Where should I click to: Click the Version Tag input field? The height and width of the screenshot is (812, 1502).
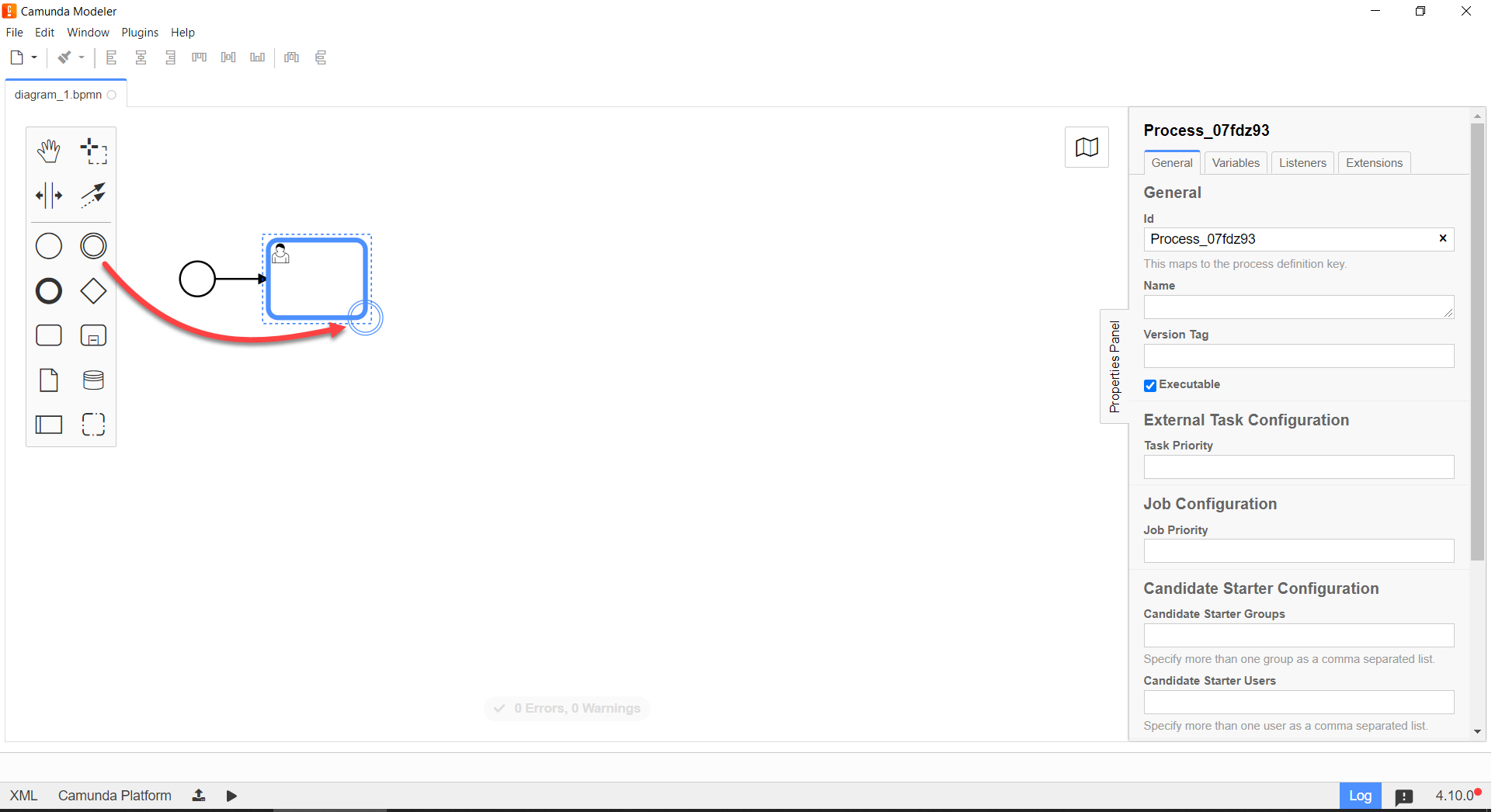1299,356
